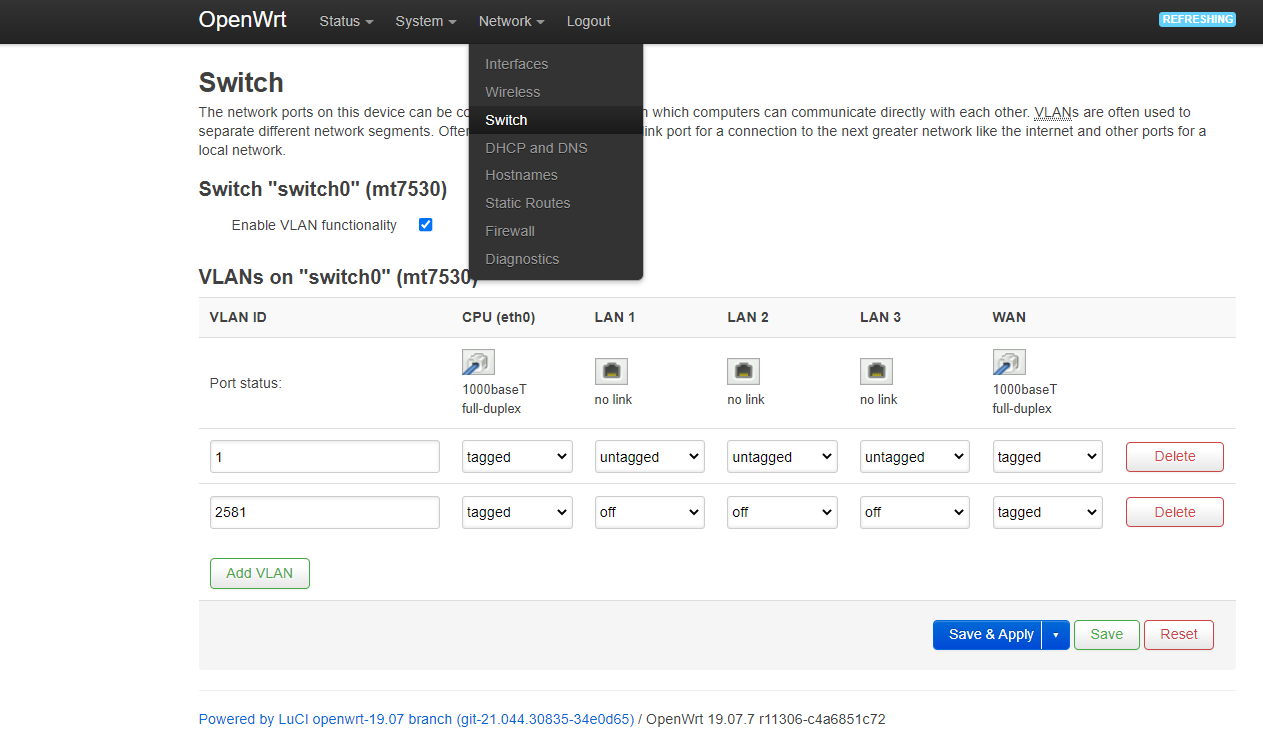The width and height of the screenshot is (1263, 746).
Task: Click the LAN 3 port status icon
Action: pyautogui.click(x=876, y=372)
